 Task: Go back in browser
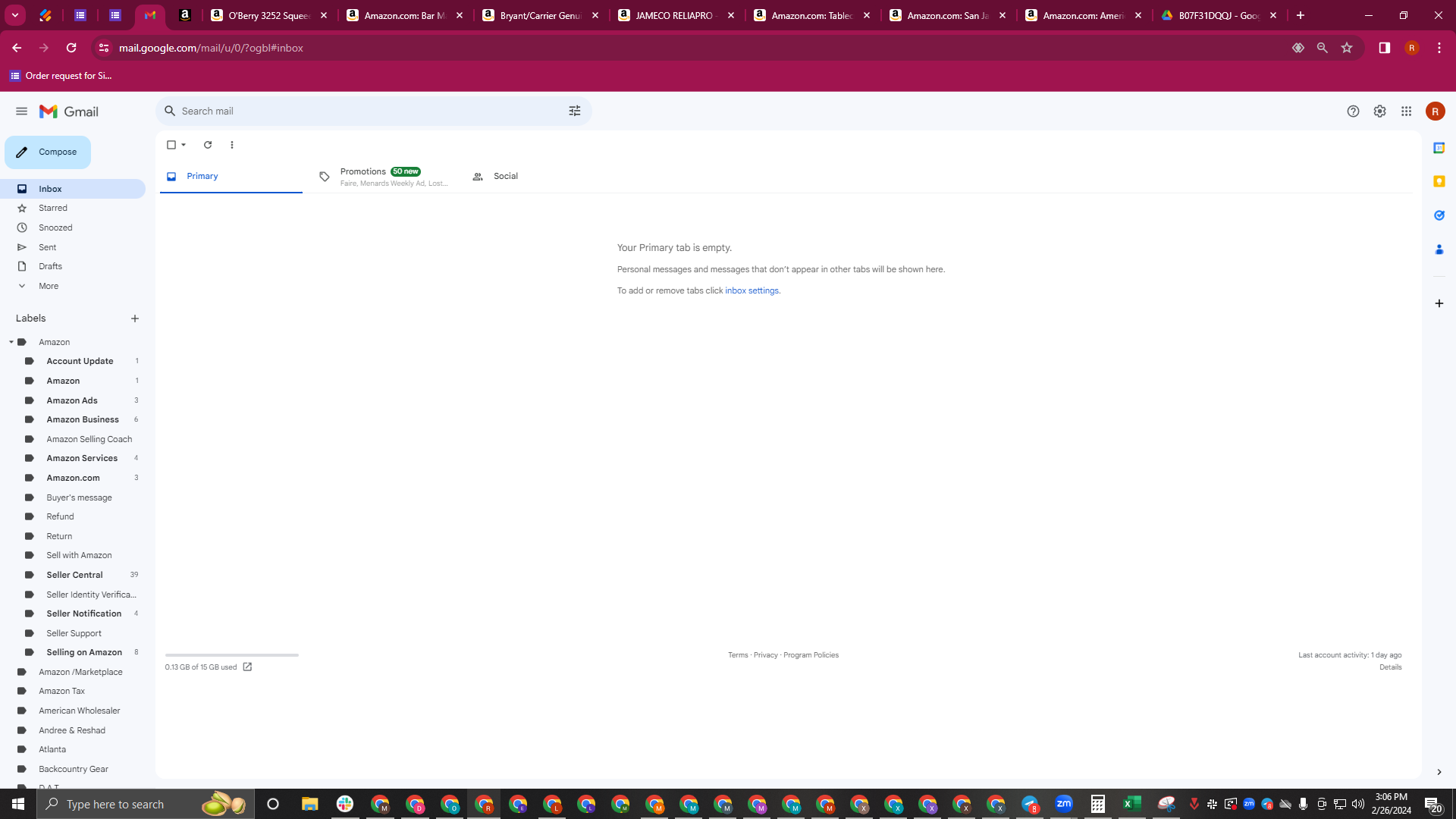tap(17, 48)
